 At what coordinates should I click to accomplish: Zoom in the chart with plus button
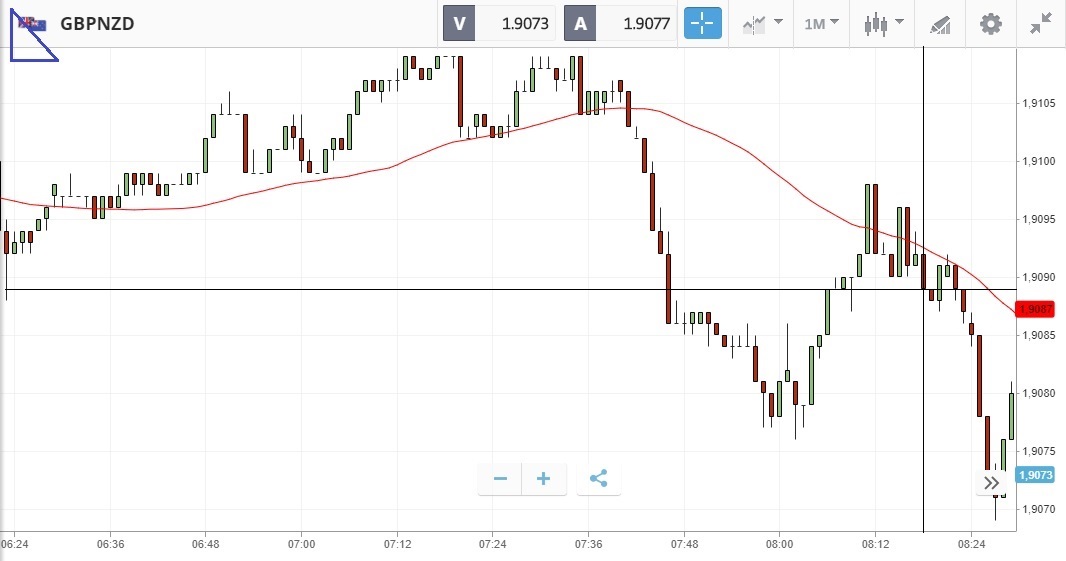pyautogui.click(x=544, y=479)
